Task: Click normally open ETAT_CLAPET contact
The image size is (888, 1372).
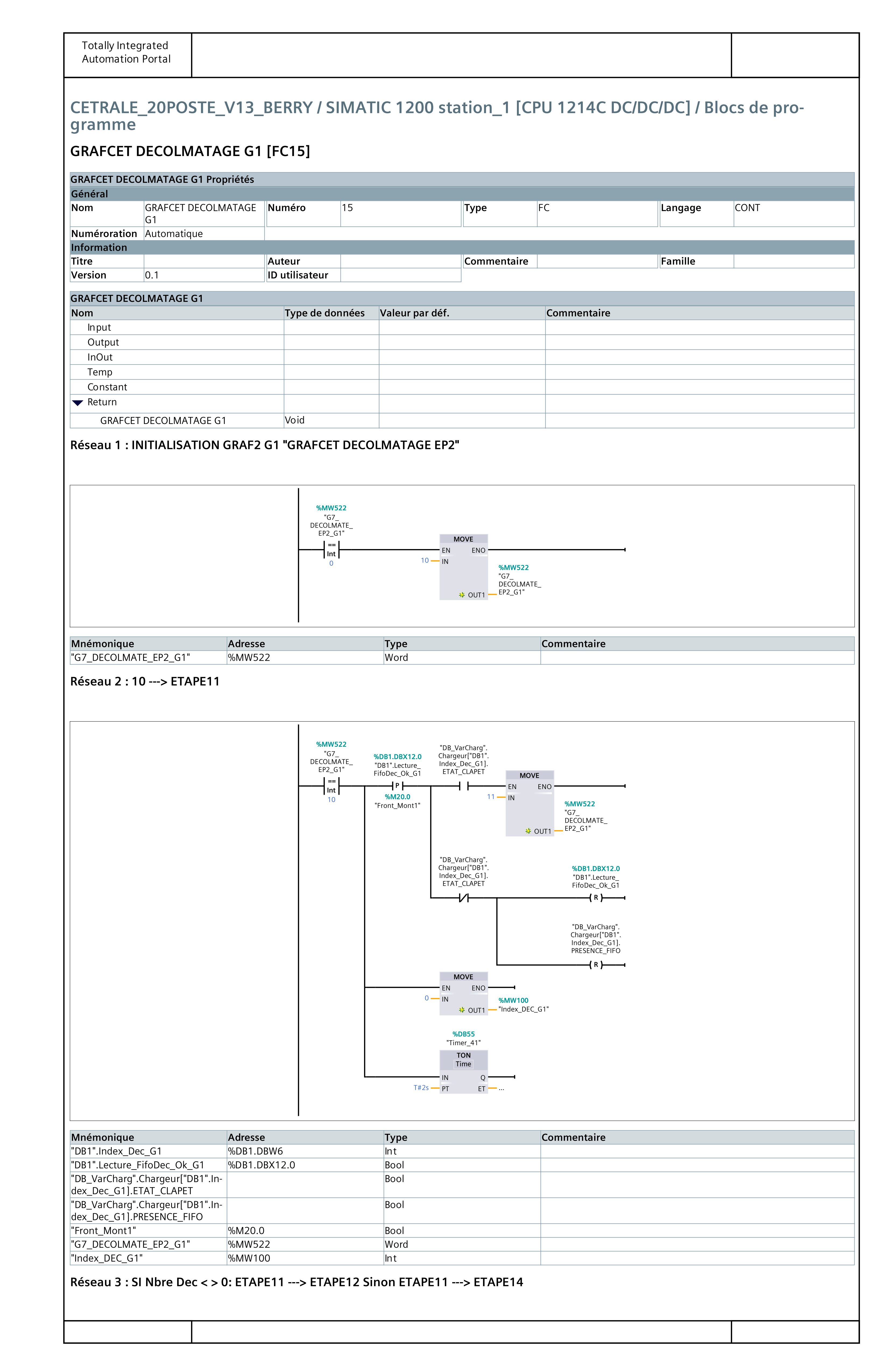Action: click(x=463, y=786)
